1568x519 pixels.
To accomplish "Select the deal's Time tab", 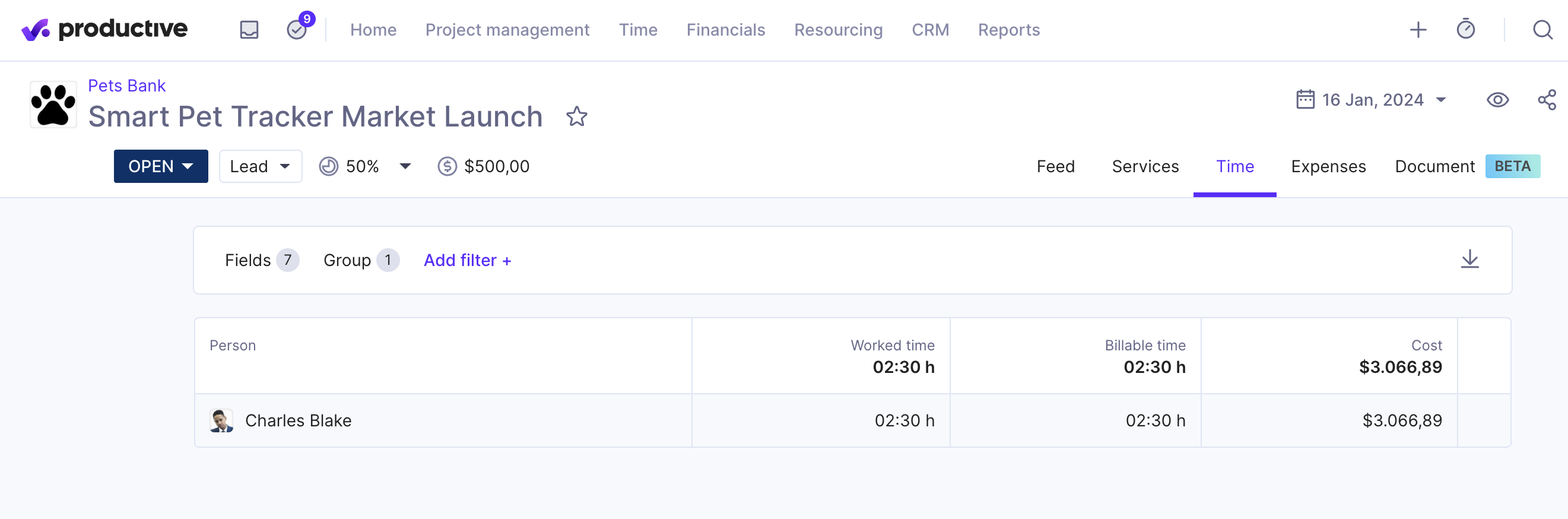I will pyautogui.click(x=1234, y=166).
